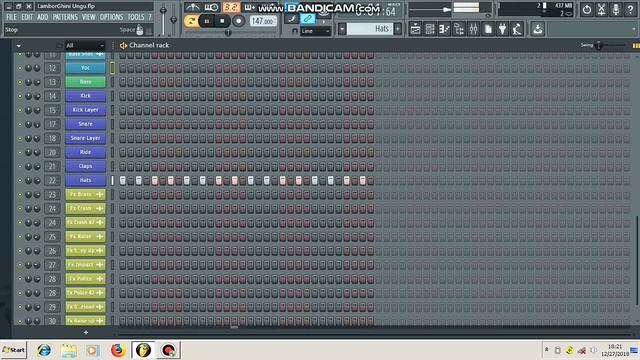The height and width of the screenshot is (360, 640).
Task: Click mixer track number 22 for Hats
Action: (52, 180)
